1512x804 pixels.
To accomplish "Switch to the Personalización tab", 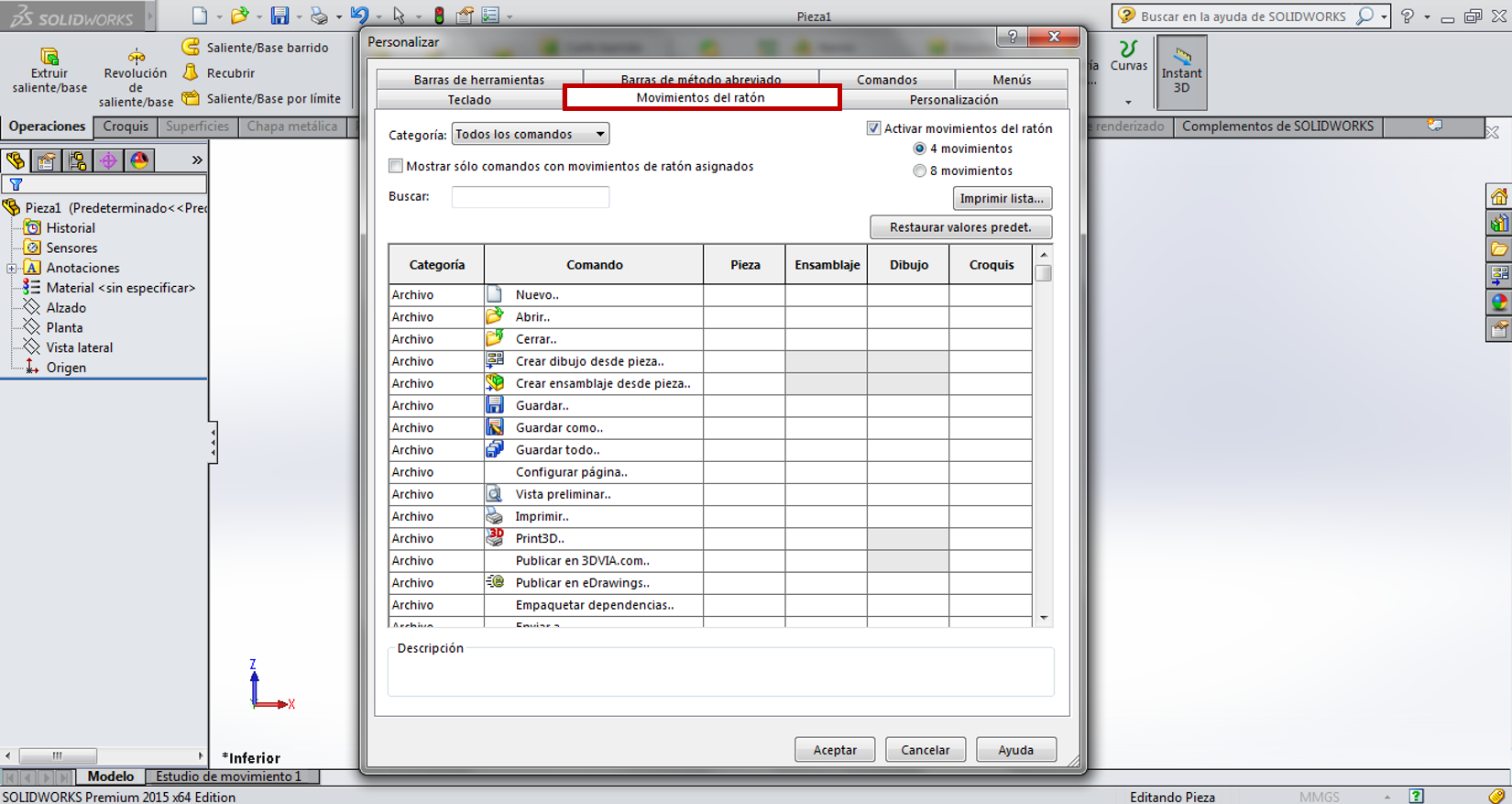I will [x=954, y=100].
